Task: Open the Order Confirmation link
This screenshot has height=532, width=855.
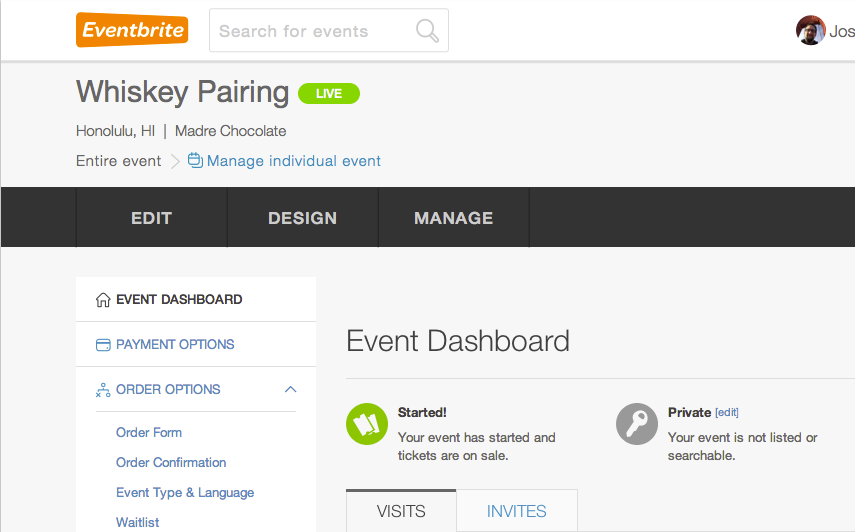Action: click(171, 462)
